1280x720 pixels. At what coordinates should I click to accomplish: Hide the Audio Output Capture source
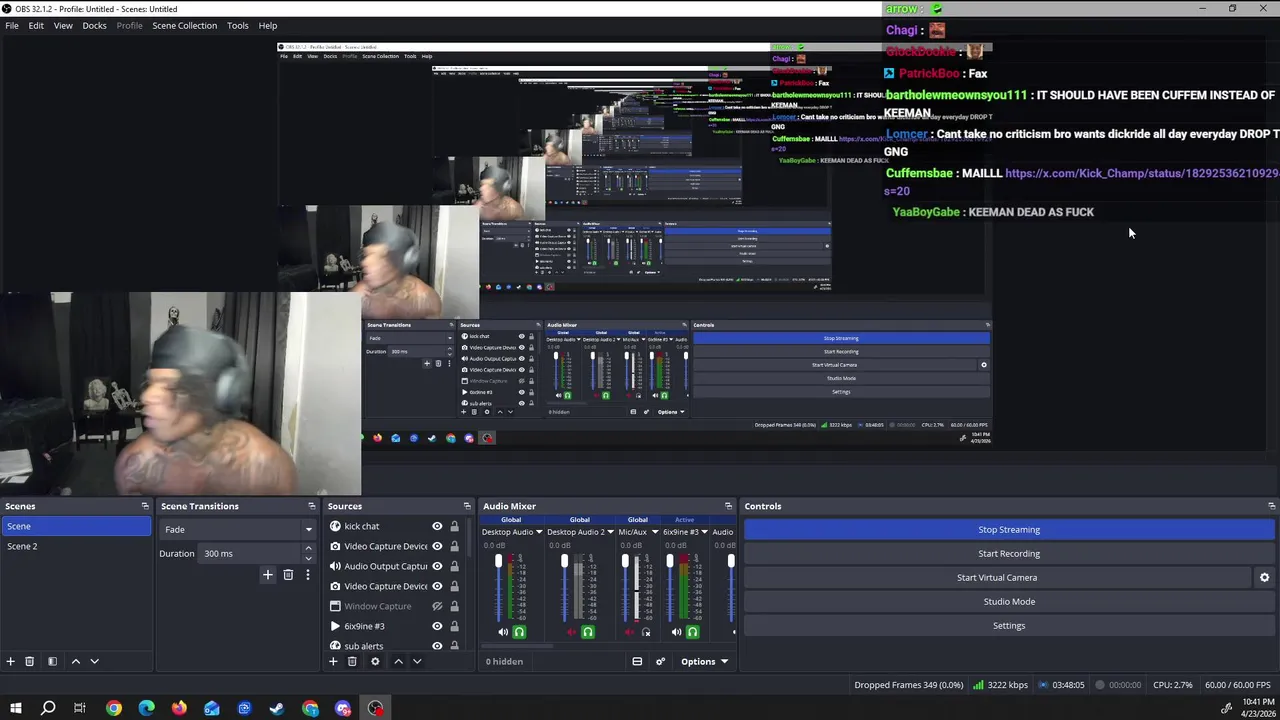tap(437, 566)
